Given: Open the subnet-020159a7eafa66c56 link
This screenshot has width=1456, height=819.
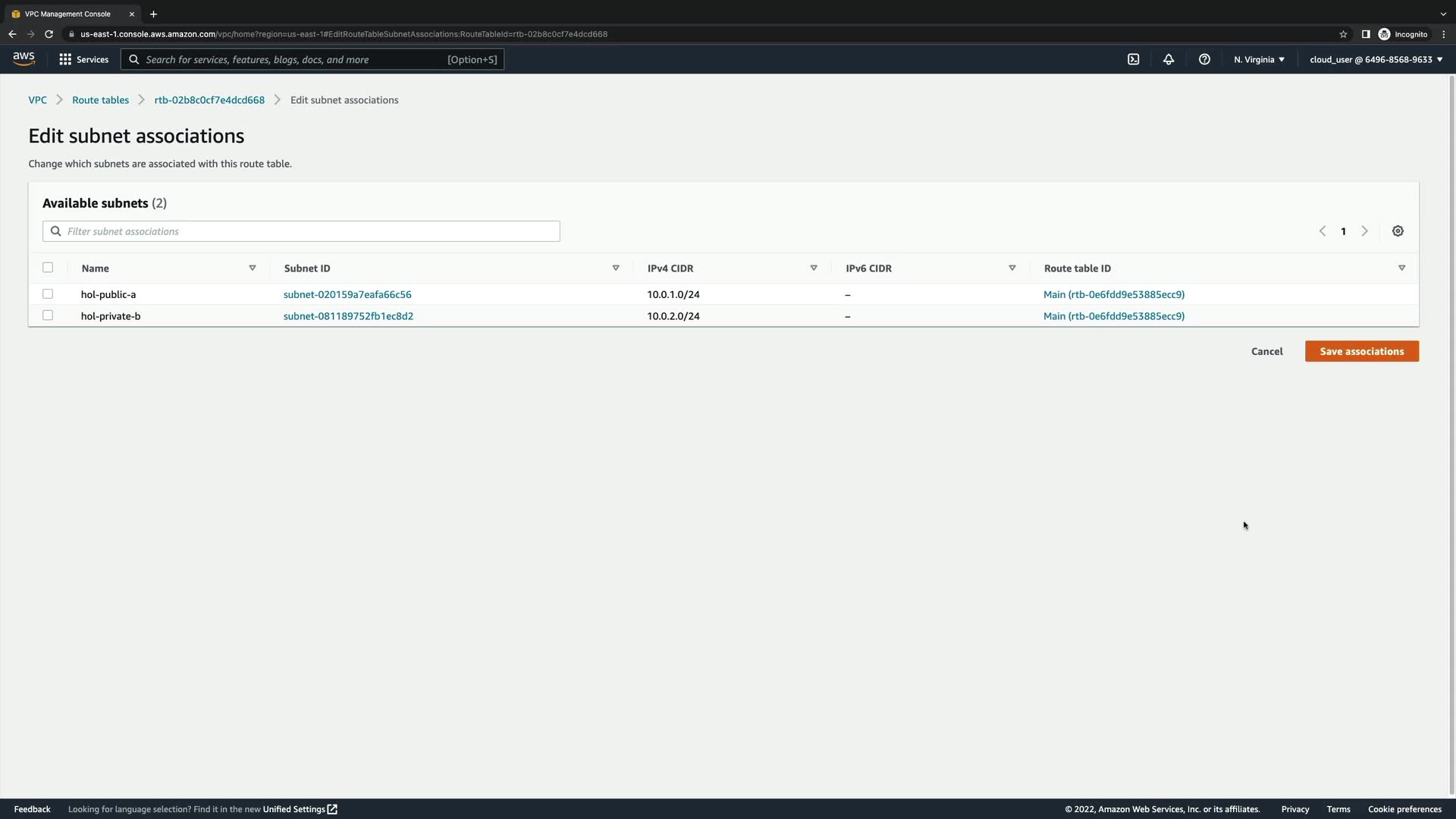Looking at the screenshot, I should point(347,294).
